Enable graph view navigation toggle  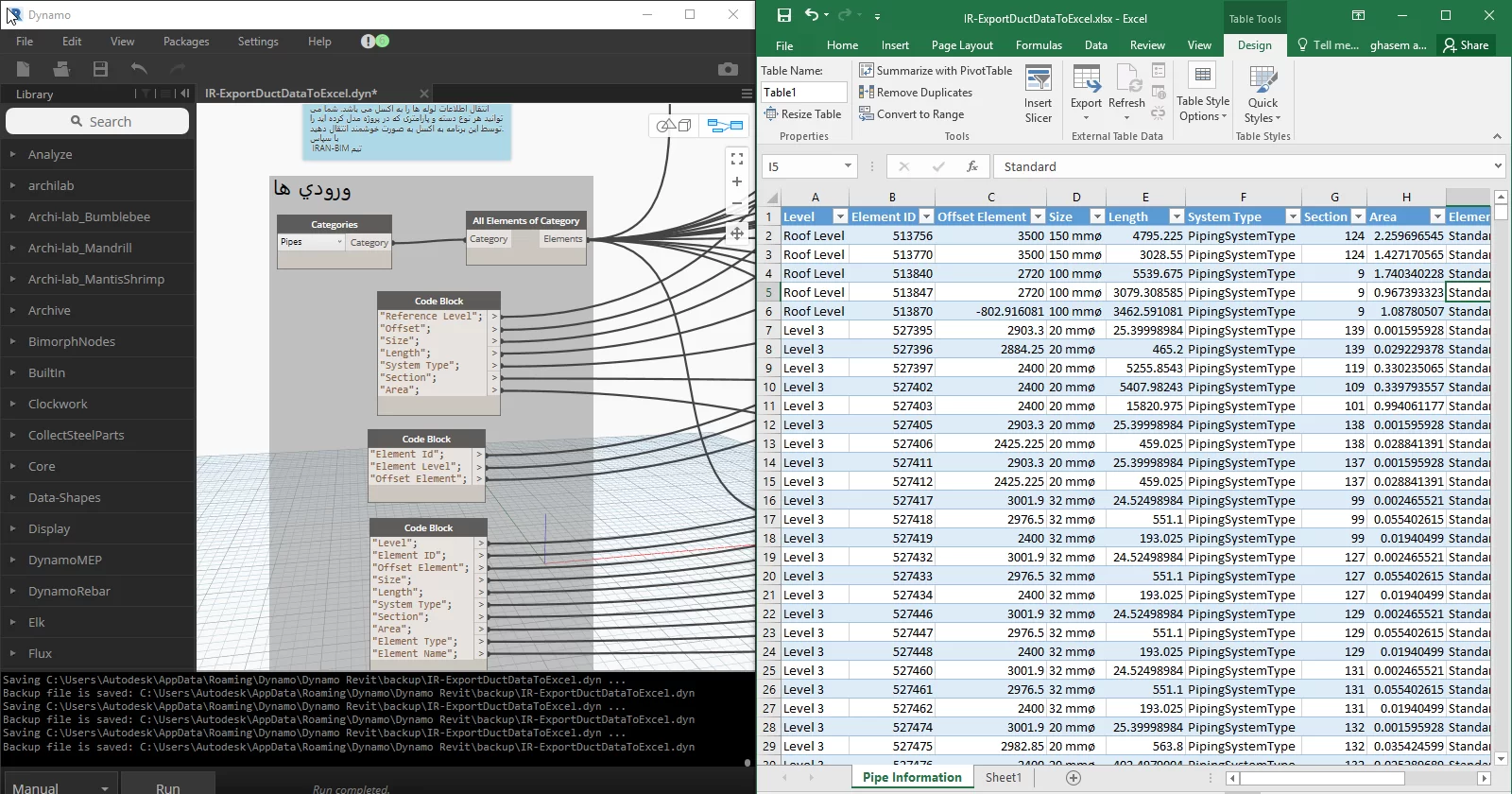[725, 126]
